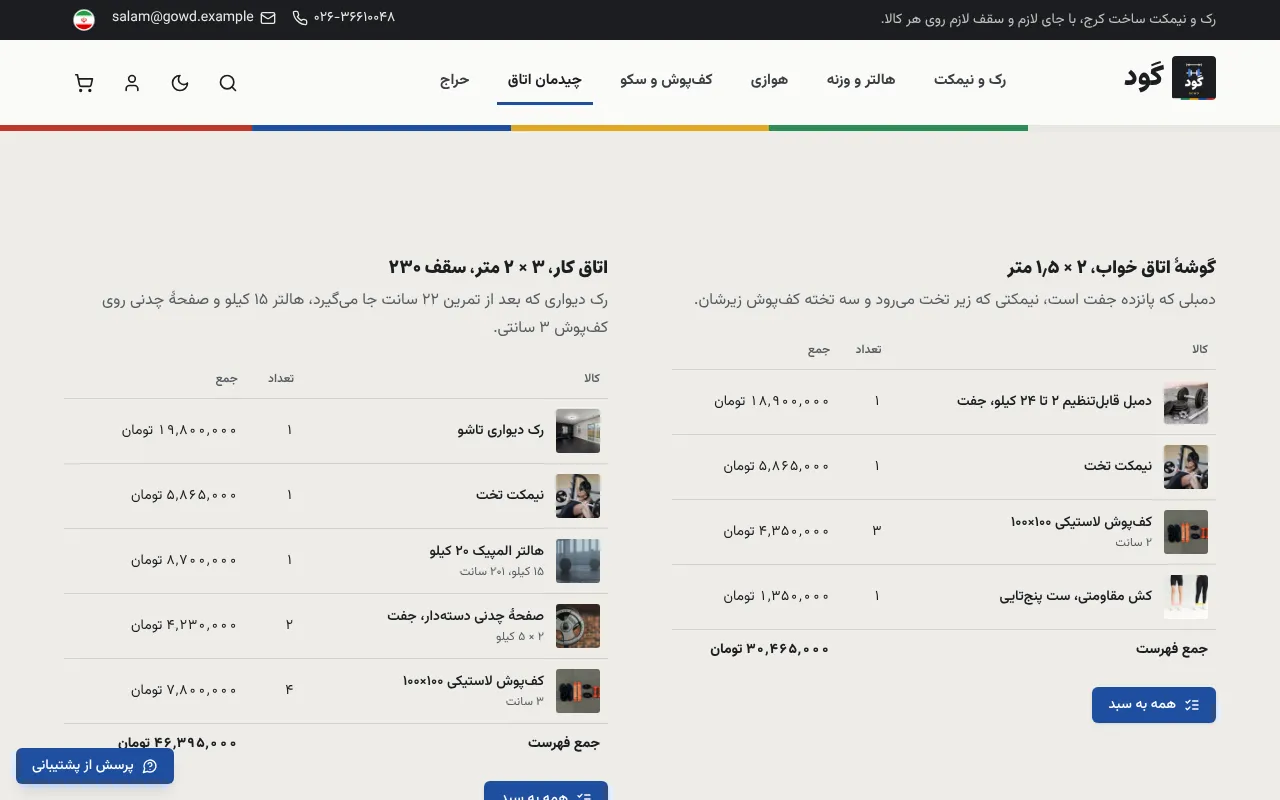This screenshot has height=800, width=1280.
Task: Click the ۳۰,۴۶۵,۰۰۰ تومان list total
Action: pyautogui.click(x=770, y=649)
